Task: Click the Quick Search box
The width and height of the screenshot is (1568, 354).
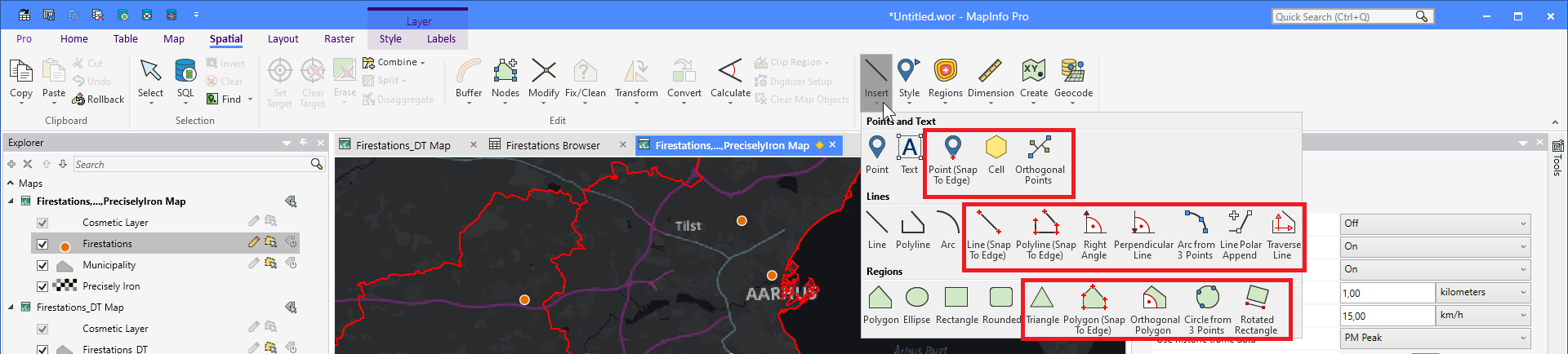Action: point(1352,16)
